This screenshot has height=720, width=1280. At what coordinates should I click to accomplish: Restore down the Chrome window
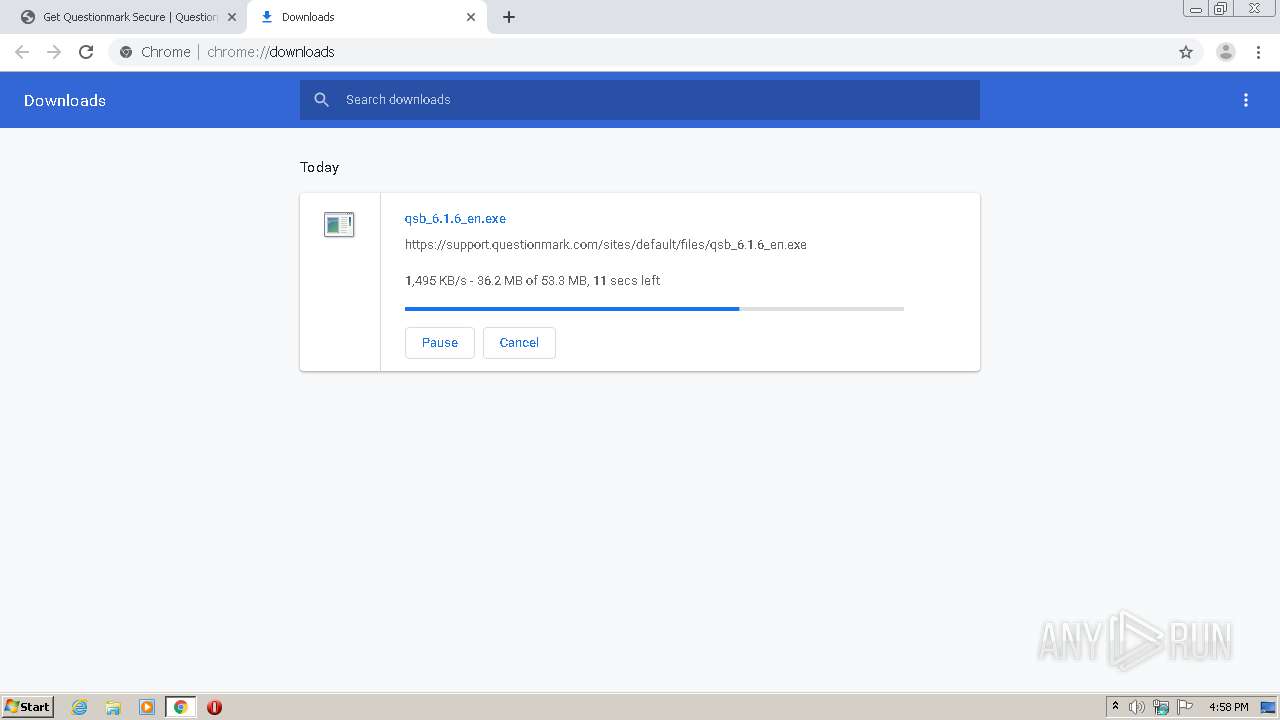point(1221,9)
